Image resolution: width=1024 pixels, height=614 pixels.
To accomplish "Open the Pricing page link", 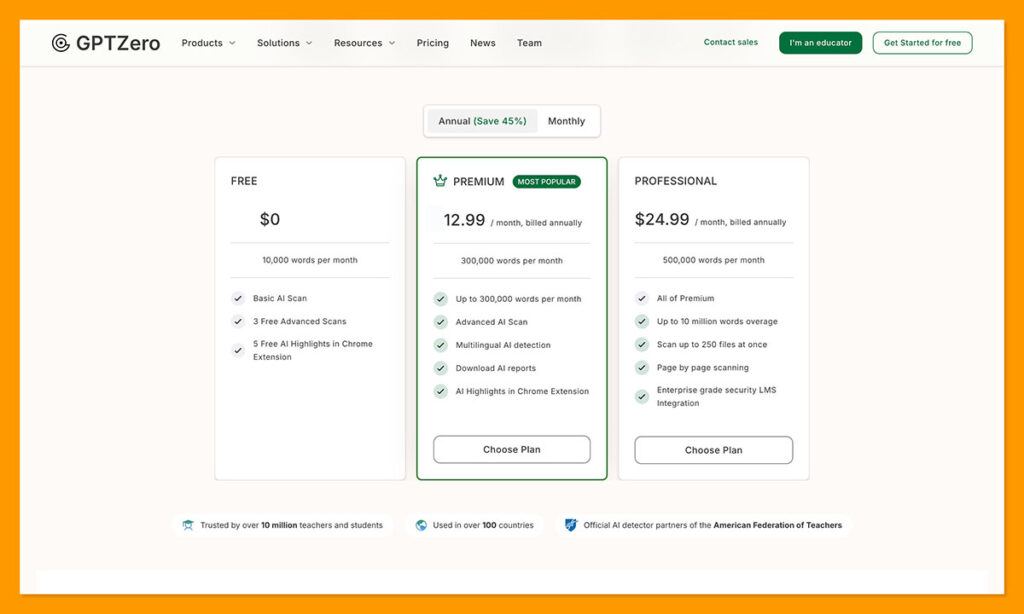I will coord(432,43).
